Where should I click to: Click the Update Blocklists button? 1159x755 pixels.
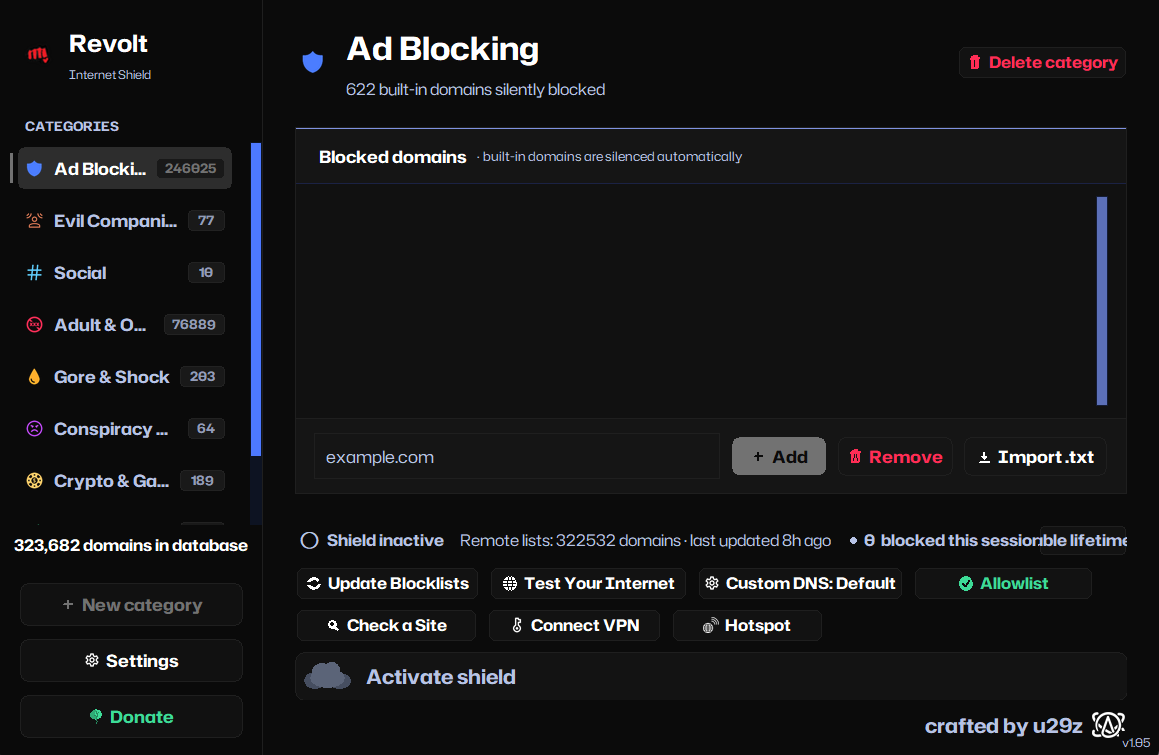pyautogui.click(x=387, y=583)
